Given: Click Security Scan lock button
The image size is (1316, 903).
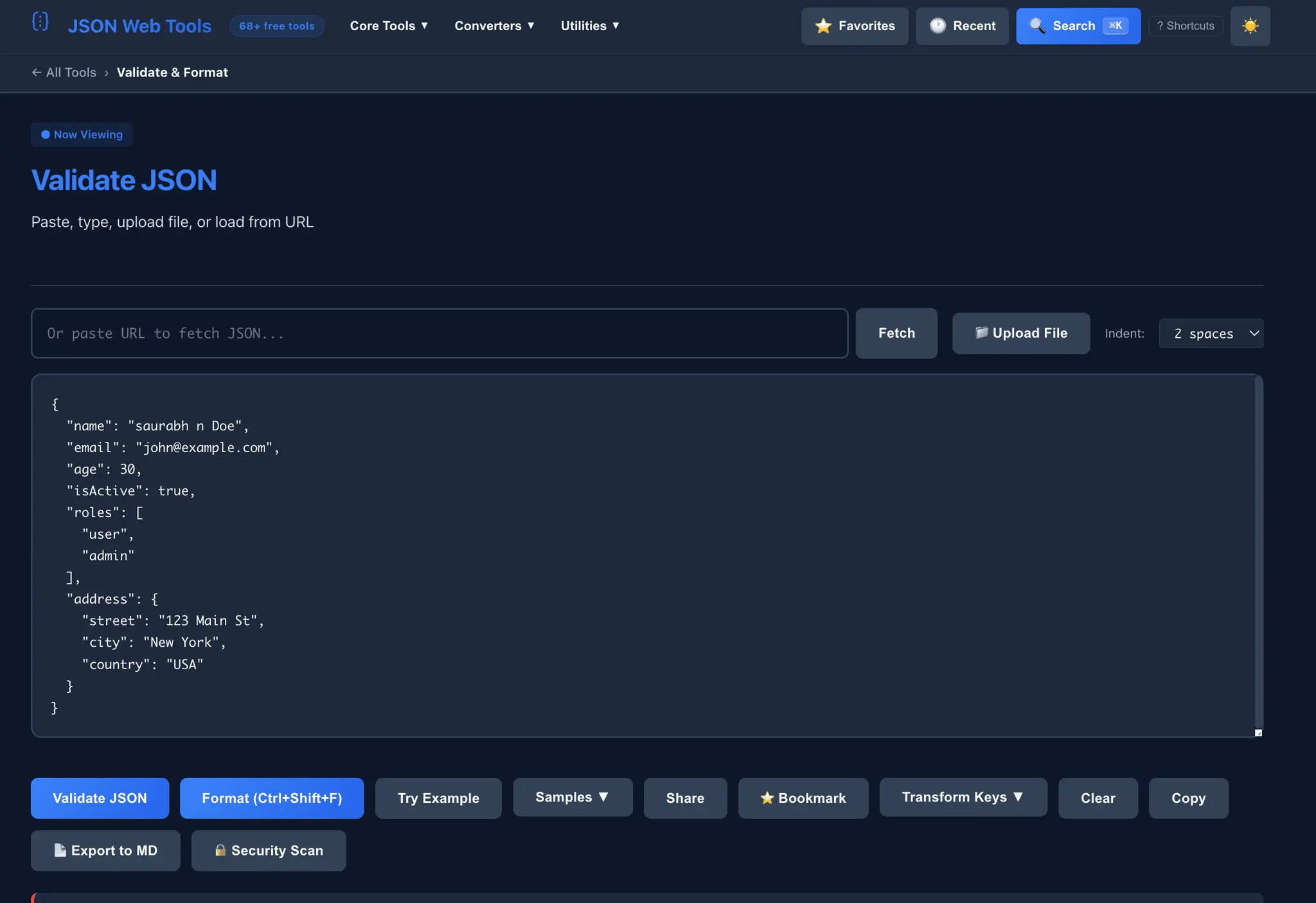Looking at the screenshot, I should [x=269, y=850].
